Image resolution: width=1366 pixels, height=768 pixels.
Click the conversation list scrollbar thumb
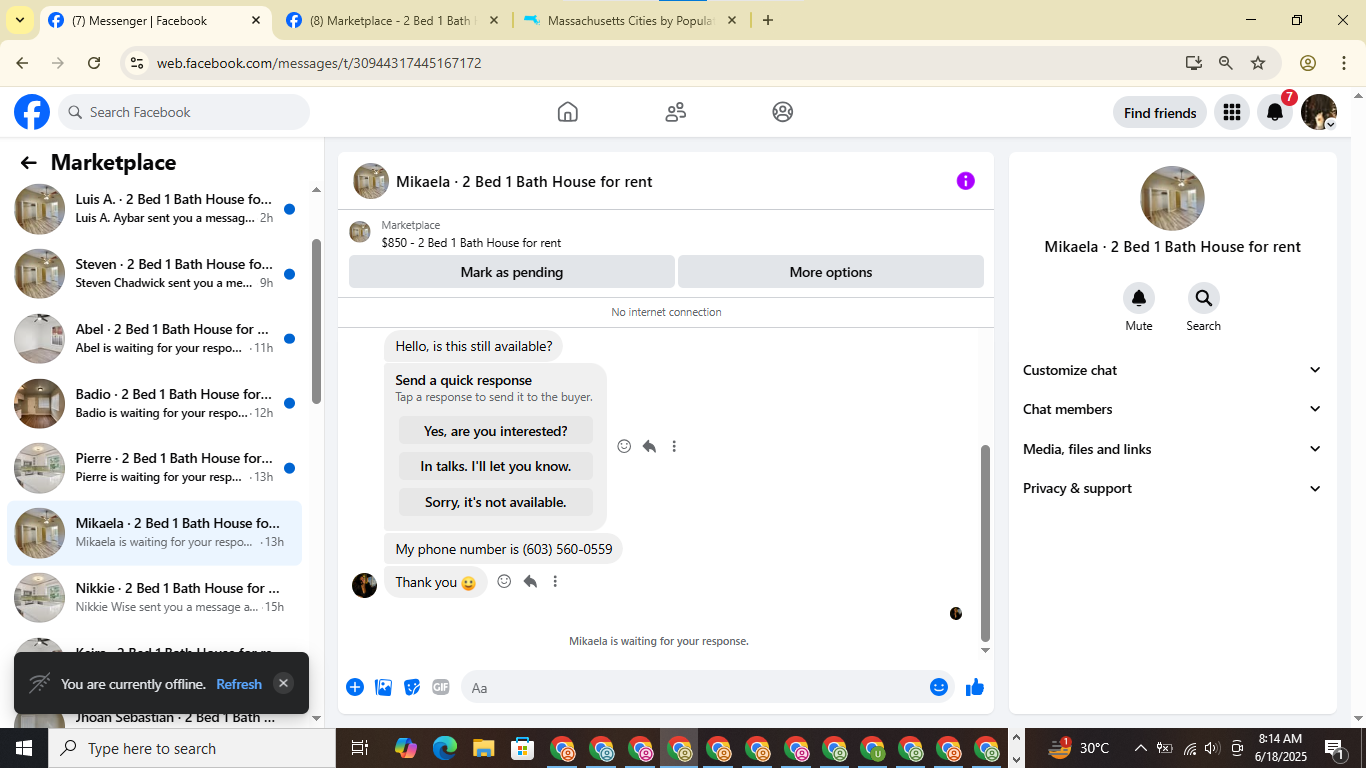coord(317,321)
